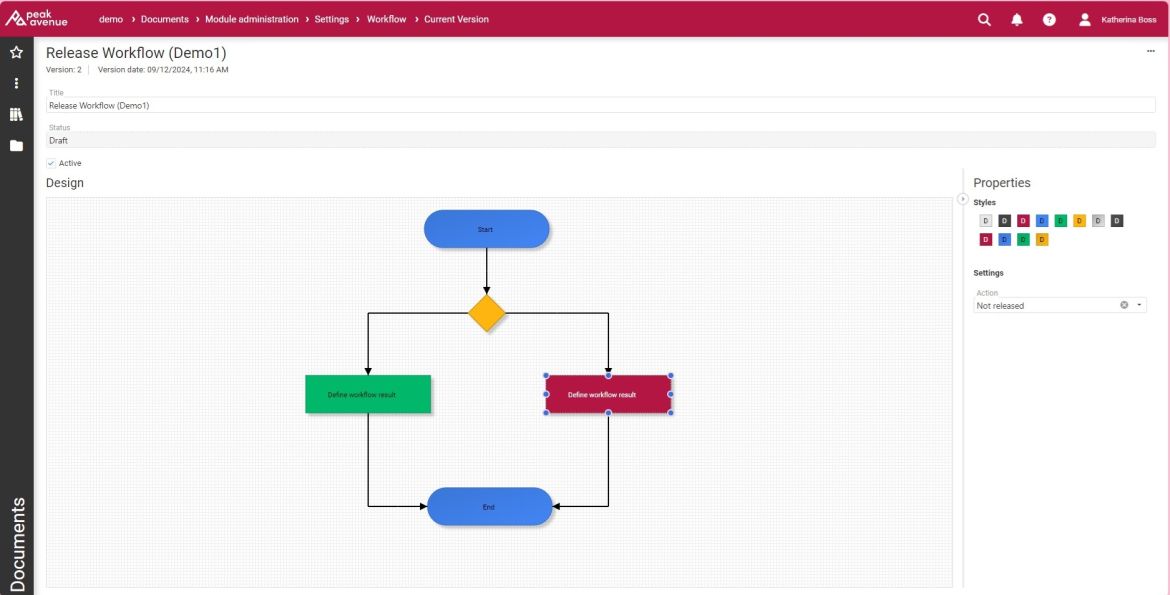Screen dimensions: 1170x595
Task: Open the notifications bell
Action: click(1017, 20)
